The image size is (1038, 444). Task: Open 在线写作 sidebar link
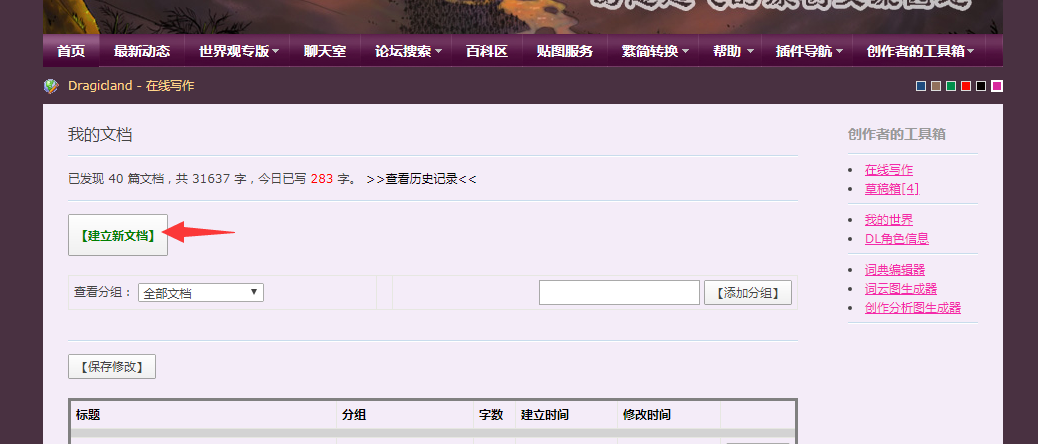pos(888,170)
